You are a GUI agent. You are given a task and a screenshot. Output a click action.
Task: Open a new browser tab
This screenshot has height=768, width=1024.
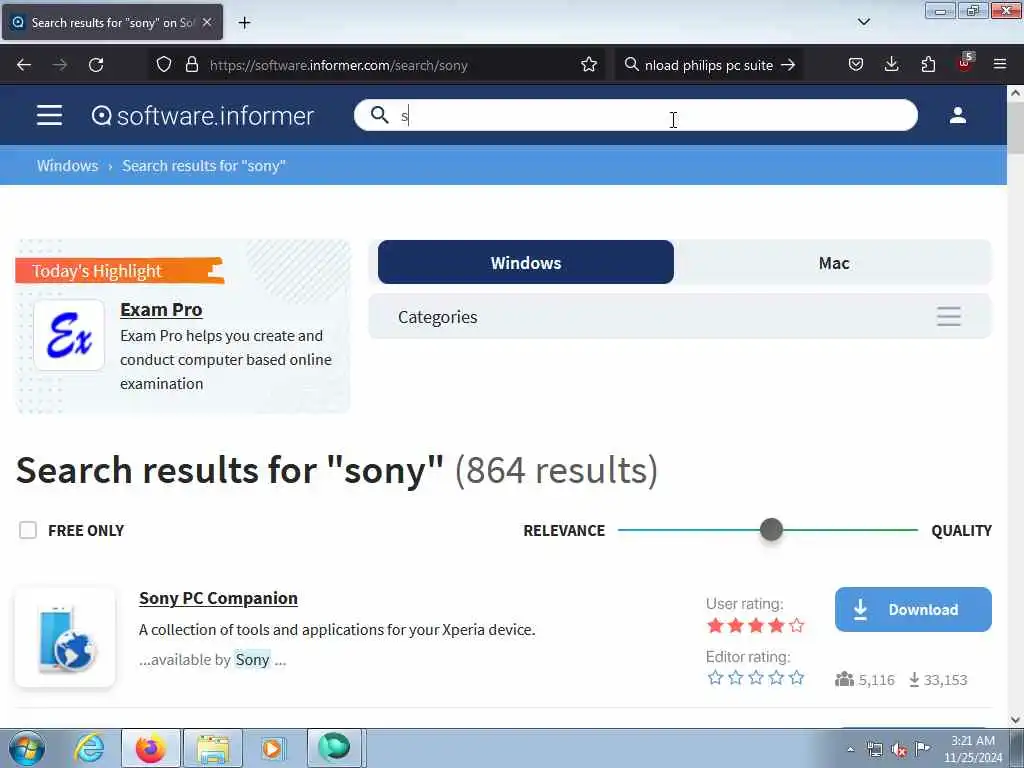[244, 23]
